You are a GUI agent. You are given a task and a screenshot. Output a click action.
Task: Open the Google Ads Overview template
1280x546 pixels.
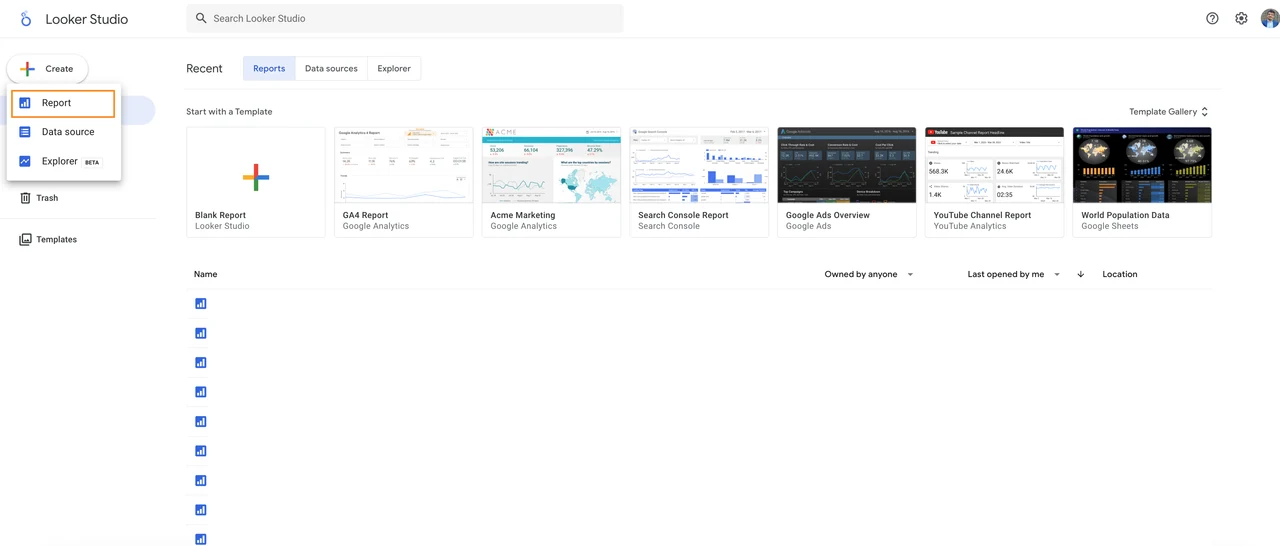point(846,182)
